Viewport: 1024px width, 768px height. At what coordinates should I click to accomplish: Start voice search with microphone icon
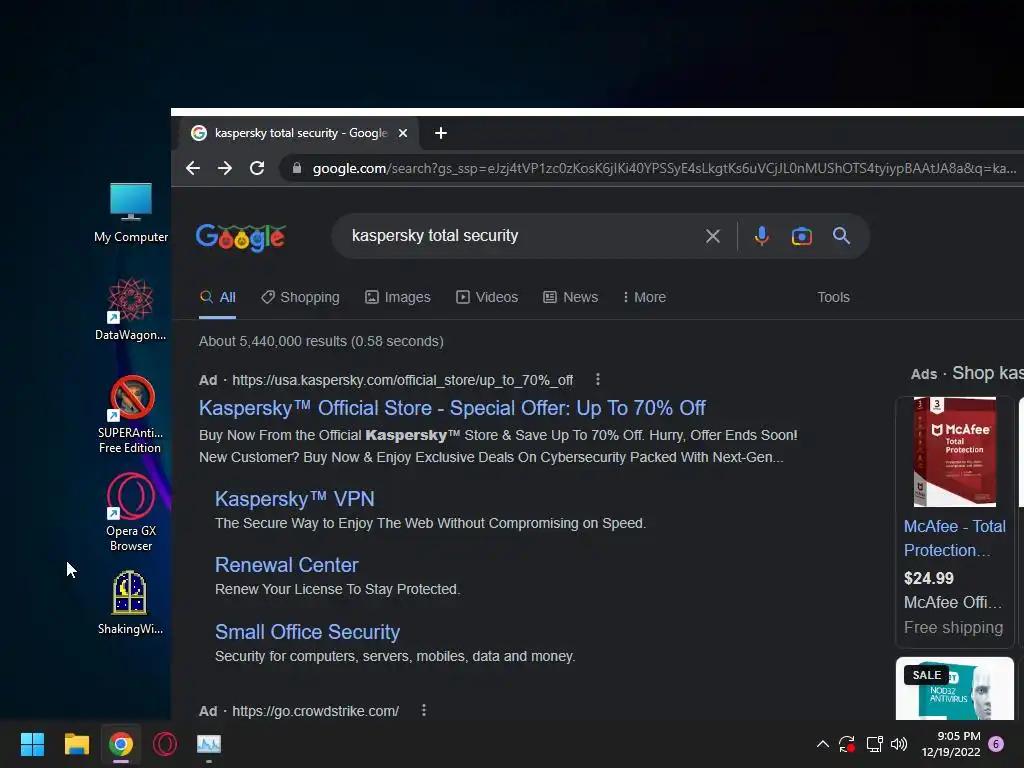coord(761,236)
